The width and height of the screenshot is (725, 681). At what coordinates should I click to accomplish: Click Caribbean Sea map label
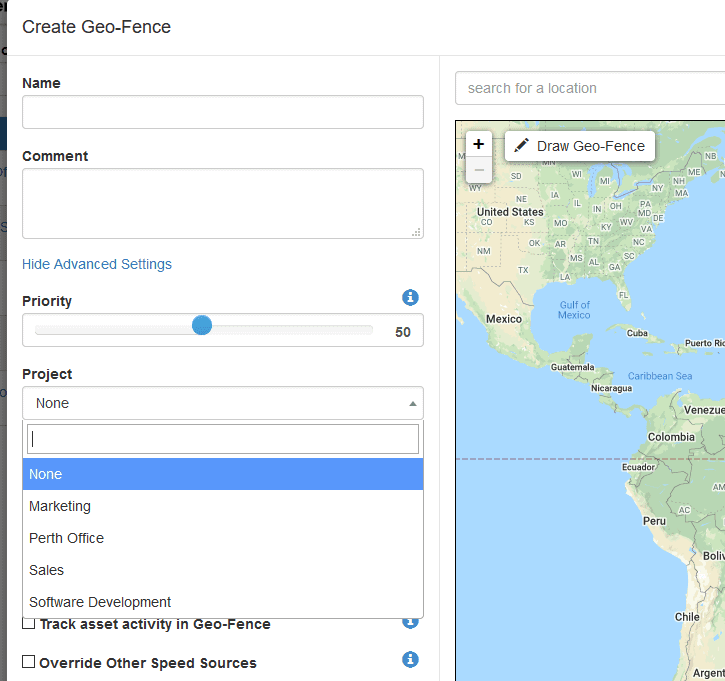660,376
